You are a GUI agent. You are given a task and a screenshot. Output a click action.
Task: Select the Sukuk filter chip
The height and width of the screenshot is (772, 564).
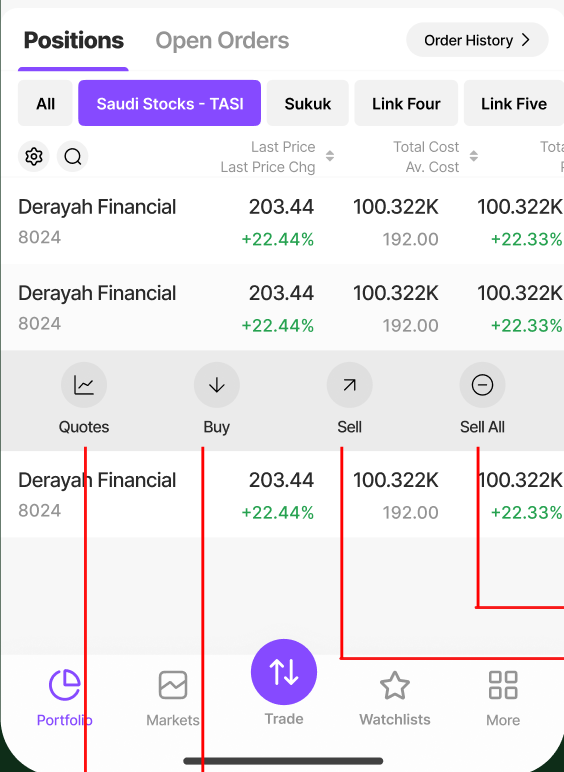click(x=308, y=103)
